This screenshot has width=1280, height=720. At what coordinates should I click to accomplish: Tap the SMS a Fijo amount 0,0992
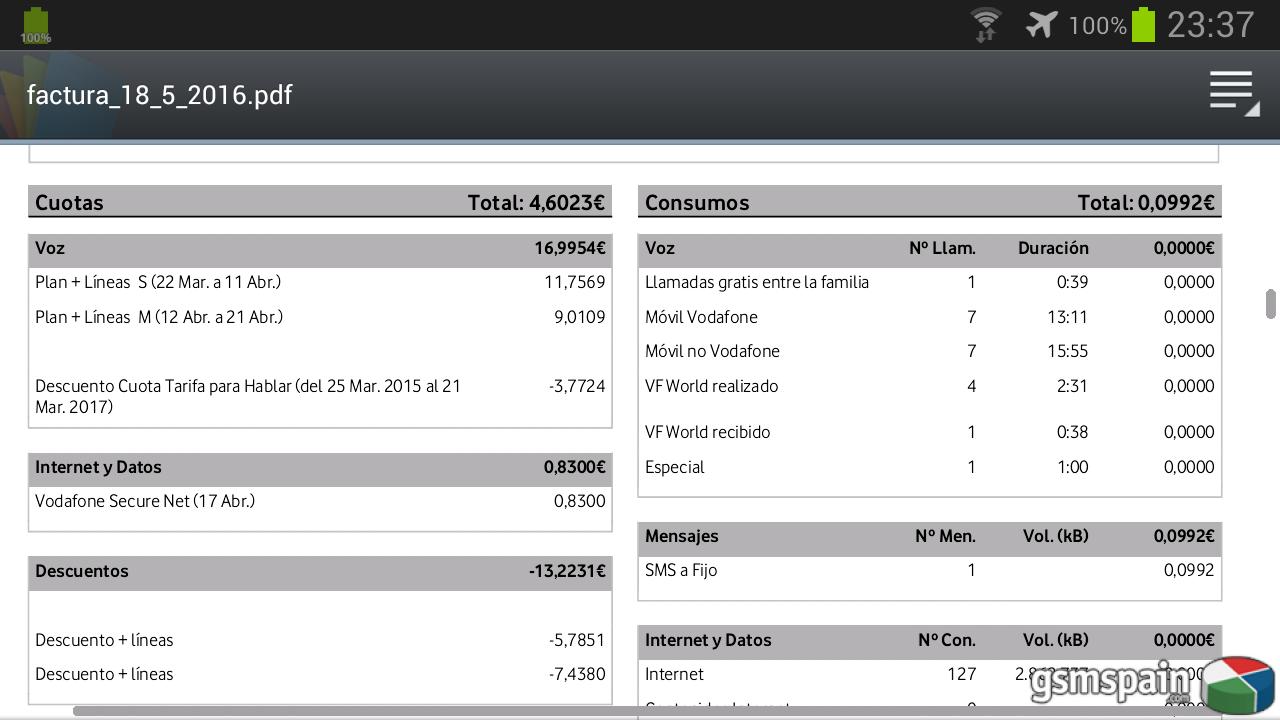(1189, 570)
